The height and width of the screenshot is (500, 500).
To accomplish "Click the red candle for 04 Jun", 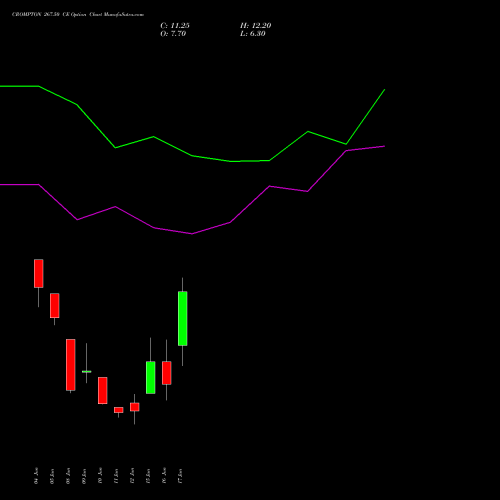I will (x=39, y=273).
